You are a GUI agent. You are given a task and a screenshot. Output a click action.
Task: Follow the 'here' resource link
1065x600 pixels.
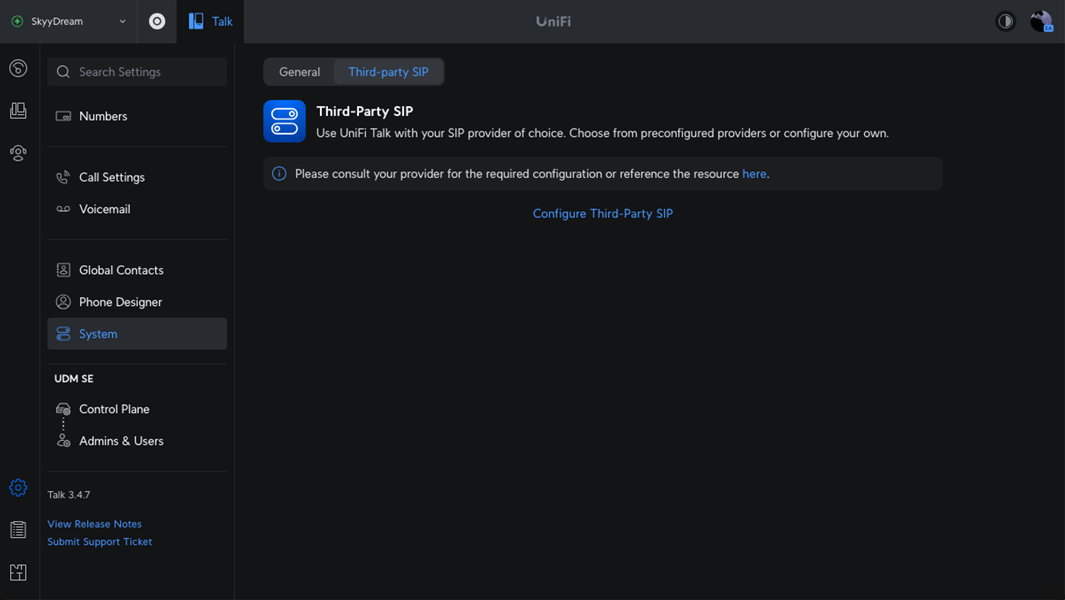[754, 174]
